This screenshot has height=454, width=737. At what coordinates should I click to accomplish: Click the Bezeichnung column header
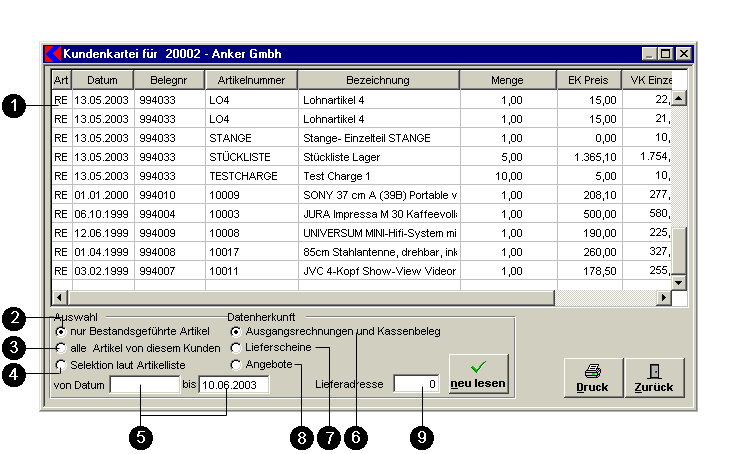[x=378, y=79]
